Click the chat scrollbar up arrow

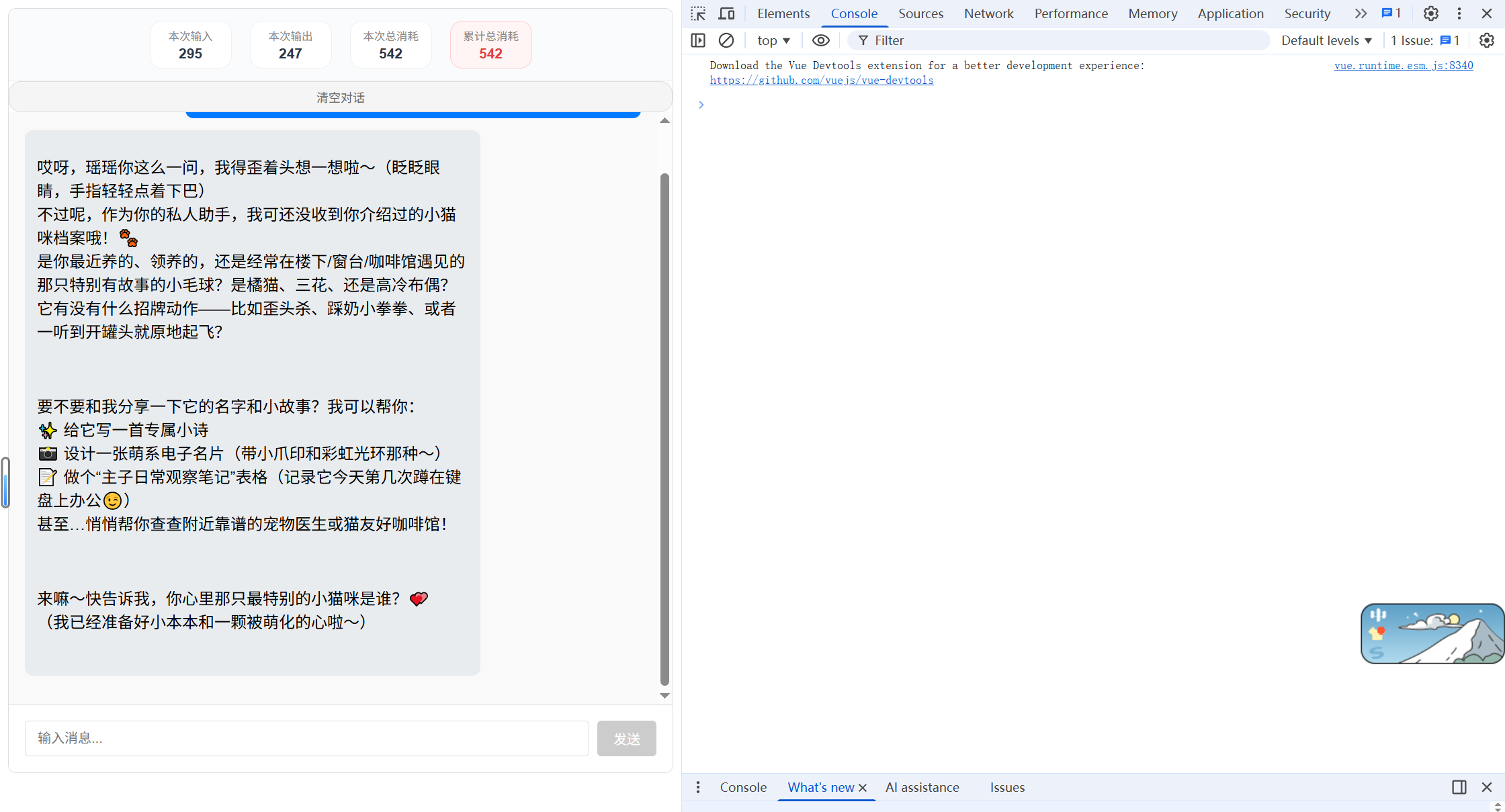(x=664, y=121)
